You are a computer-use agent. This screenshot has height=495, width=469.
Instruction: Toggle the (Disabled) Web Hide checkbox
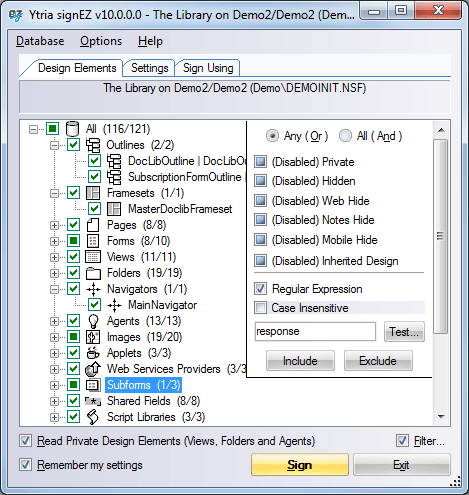[260, 201]
